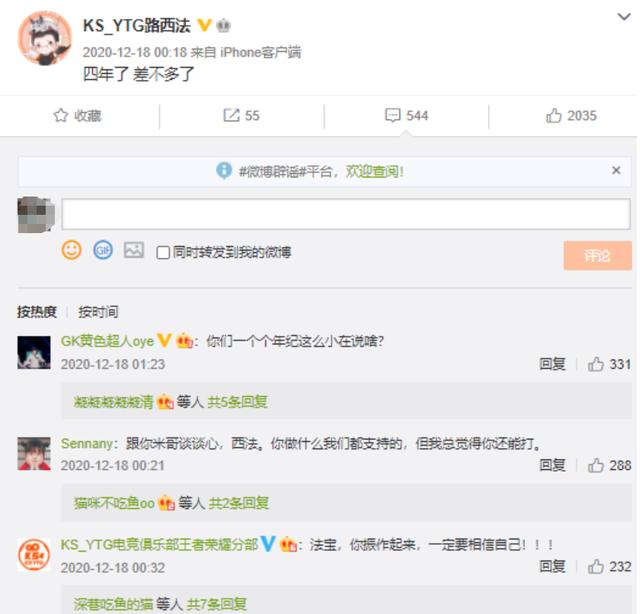Click the repost icon showing 55
Screen dimensions: 640x614
click(231, 116)
